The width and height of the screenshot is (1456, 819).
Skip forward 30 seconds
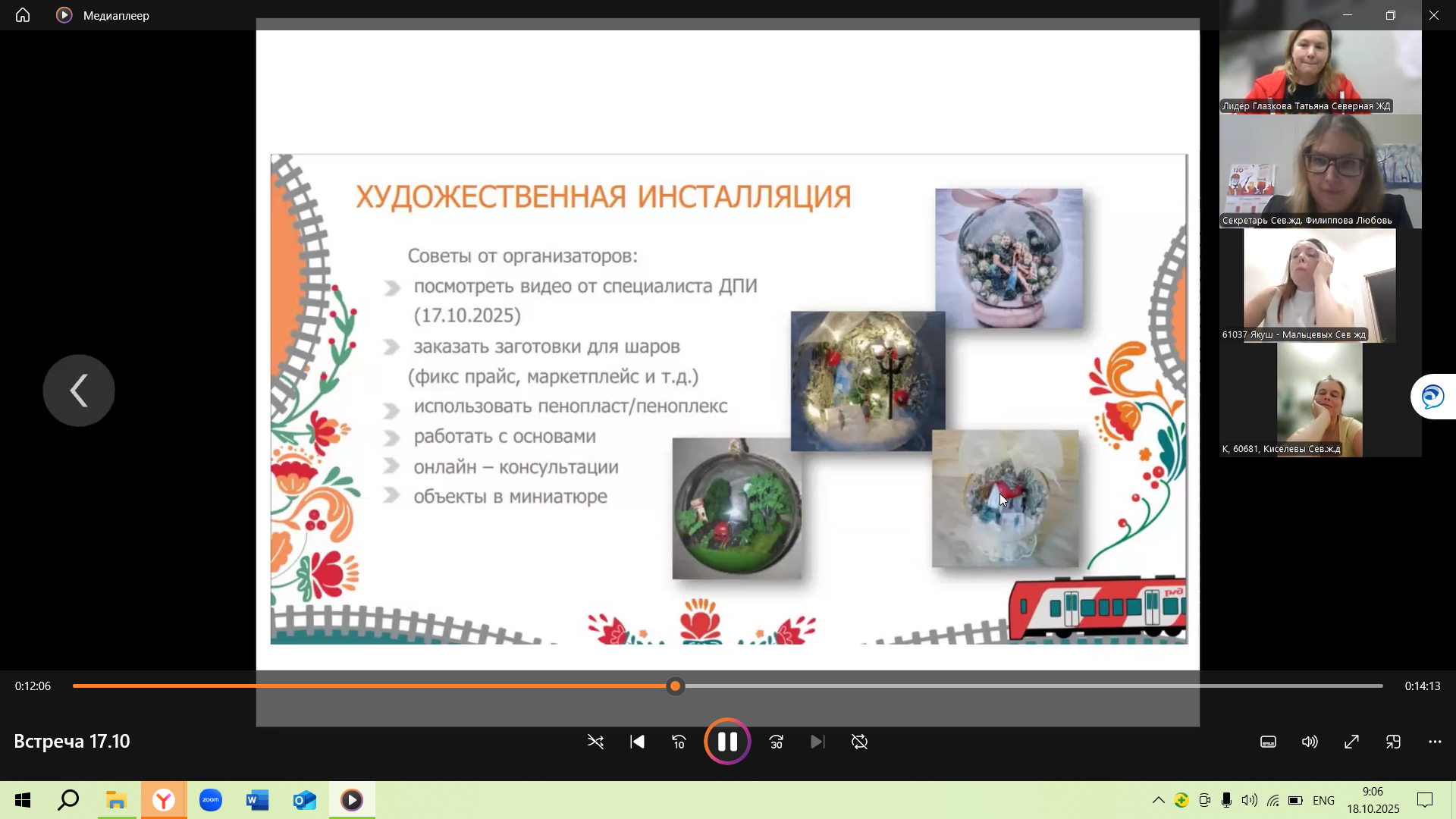tap(777, 742)
